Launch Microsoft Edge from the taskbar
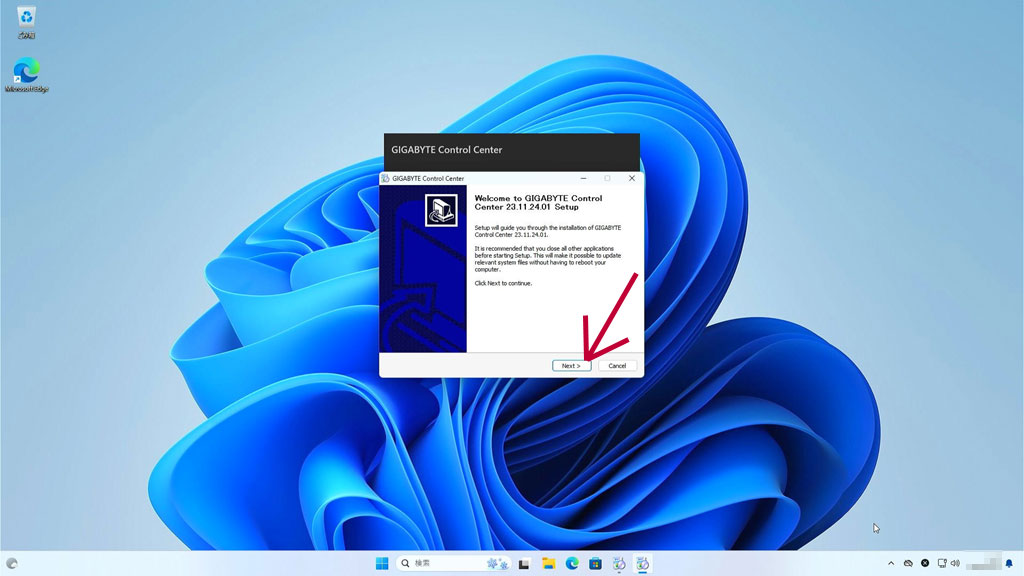Screen dimensions: 1024x576 (x=572, y=564)
